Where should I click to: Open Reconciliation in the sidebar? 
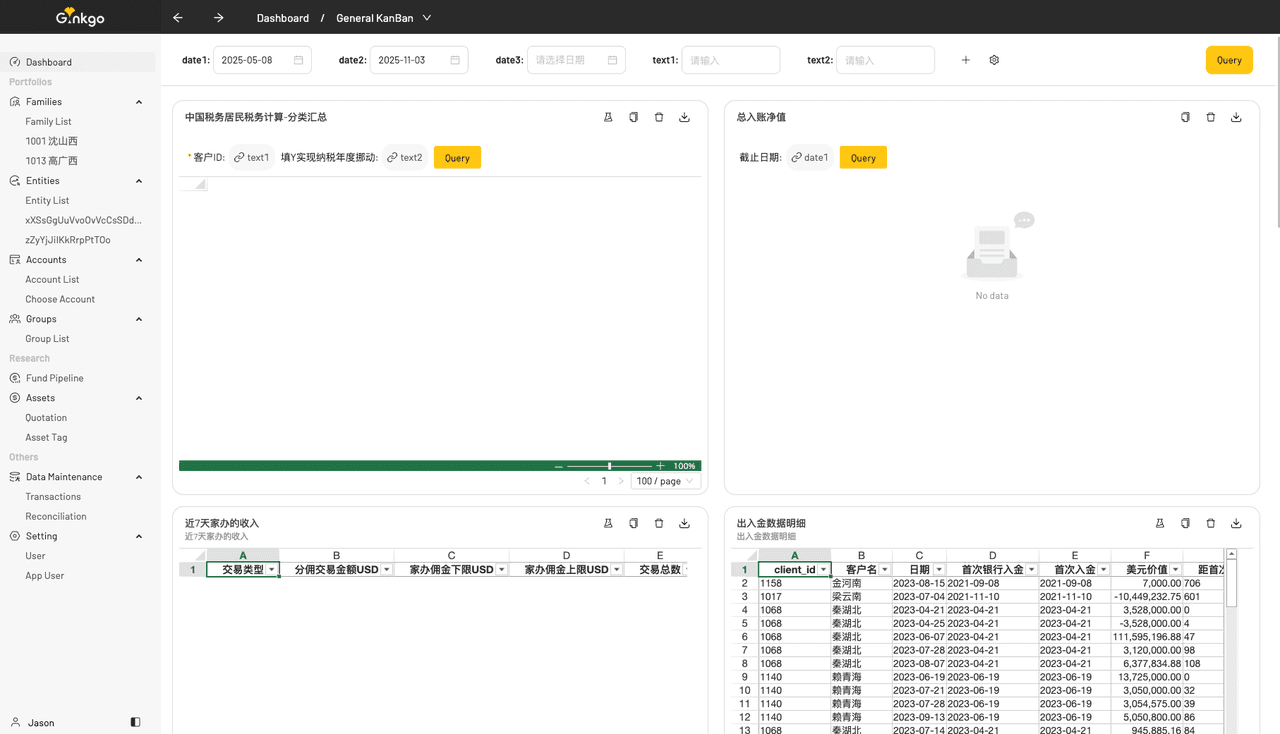[56, 516]
